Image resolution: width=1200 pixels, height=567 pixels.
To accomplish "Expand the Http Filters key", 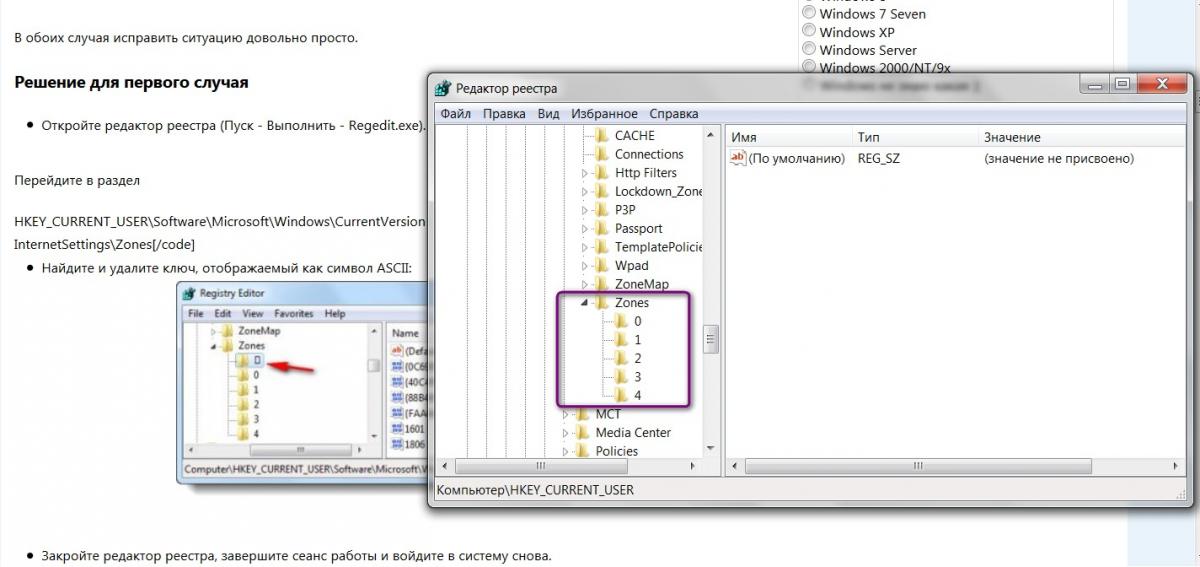I will point(585,173).
